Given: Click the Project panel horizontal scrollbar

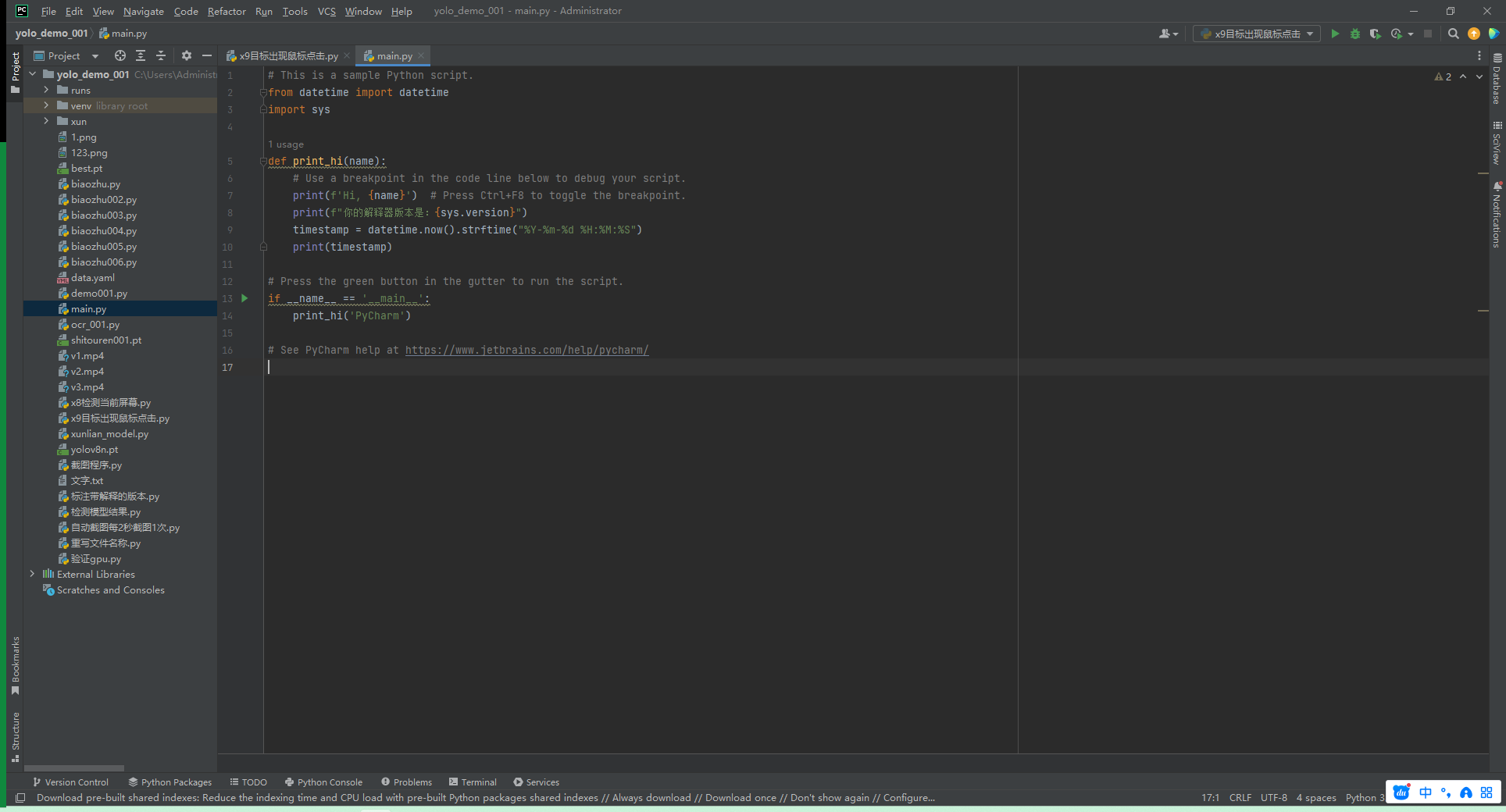Looking at the screenshot, I should tap(73, 768).
